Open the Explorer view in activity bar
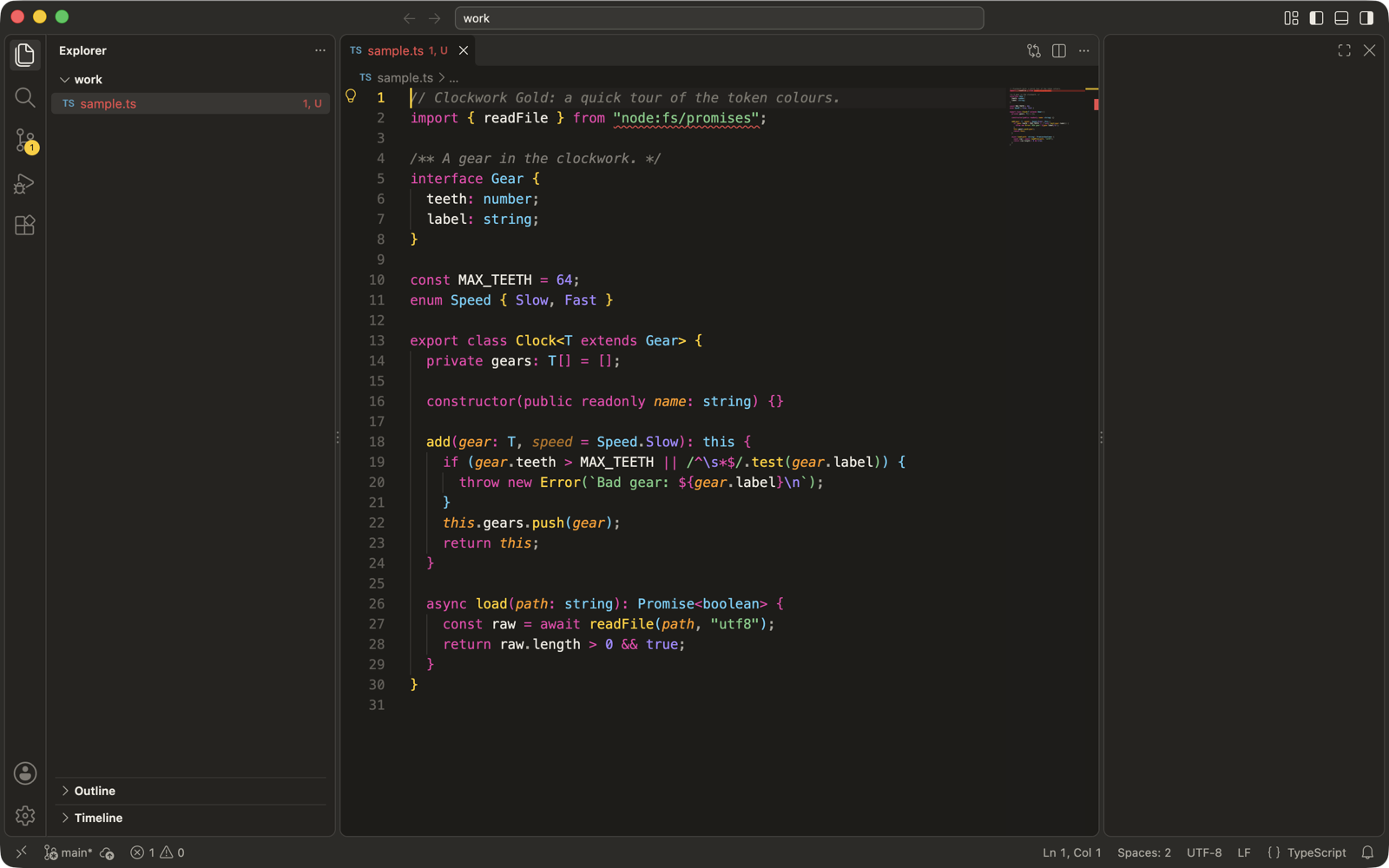This screenshot has width=1389, height=868. tap(25, 55)
